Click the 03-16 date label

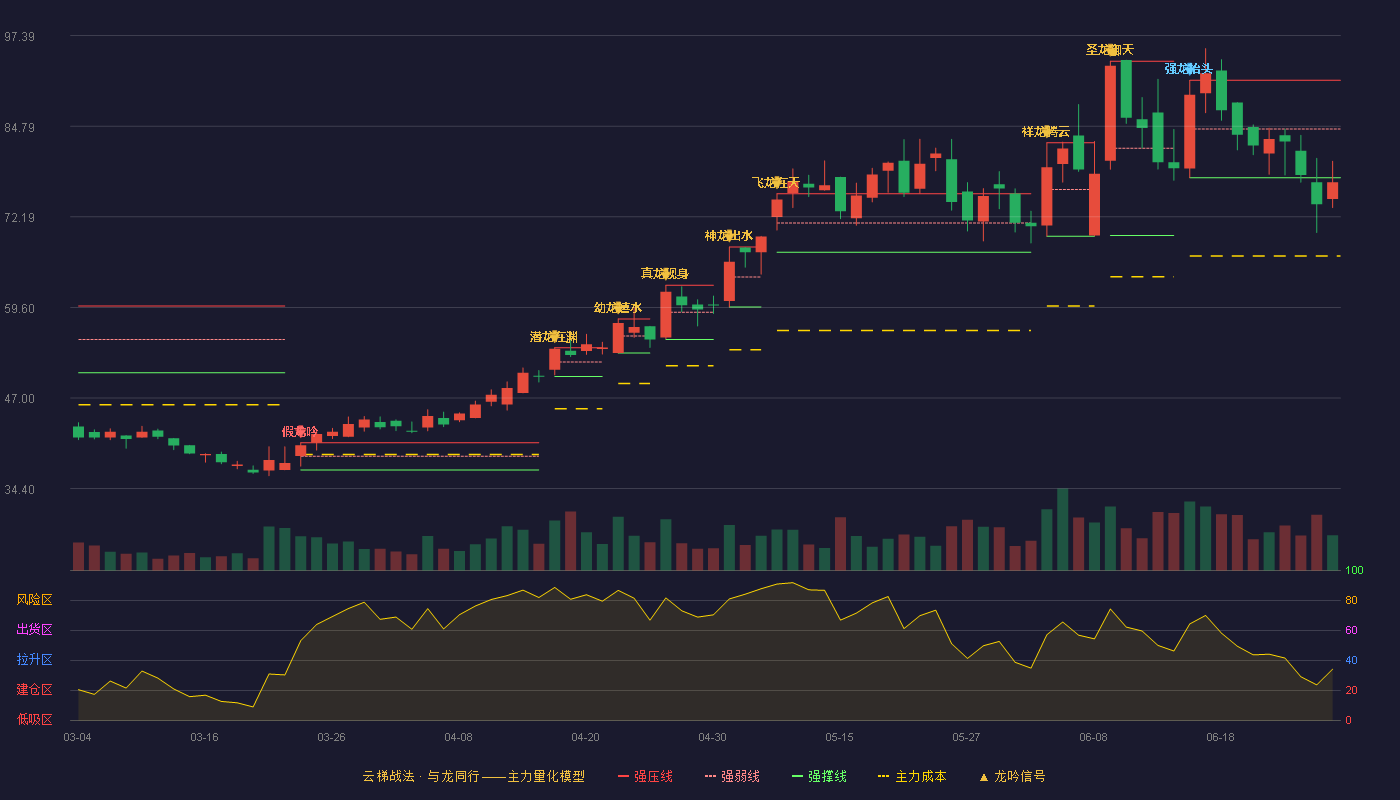(204, 737)
